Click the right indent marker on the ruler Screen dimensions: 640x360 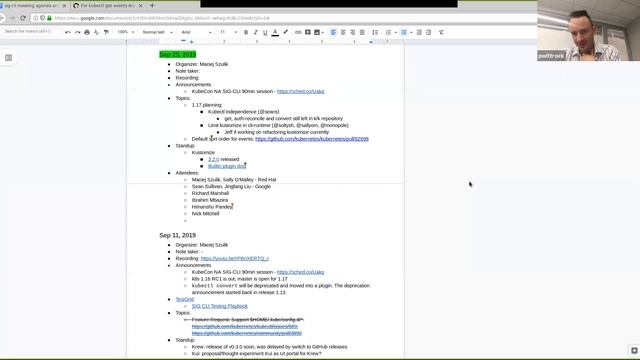pos(371,42)
